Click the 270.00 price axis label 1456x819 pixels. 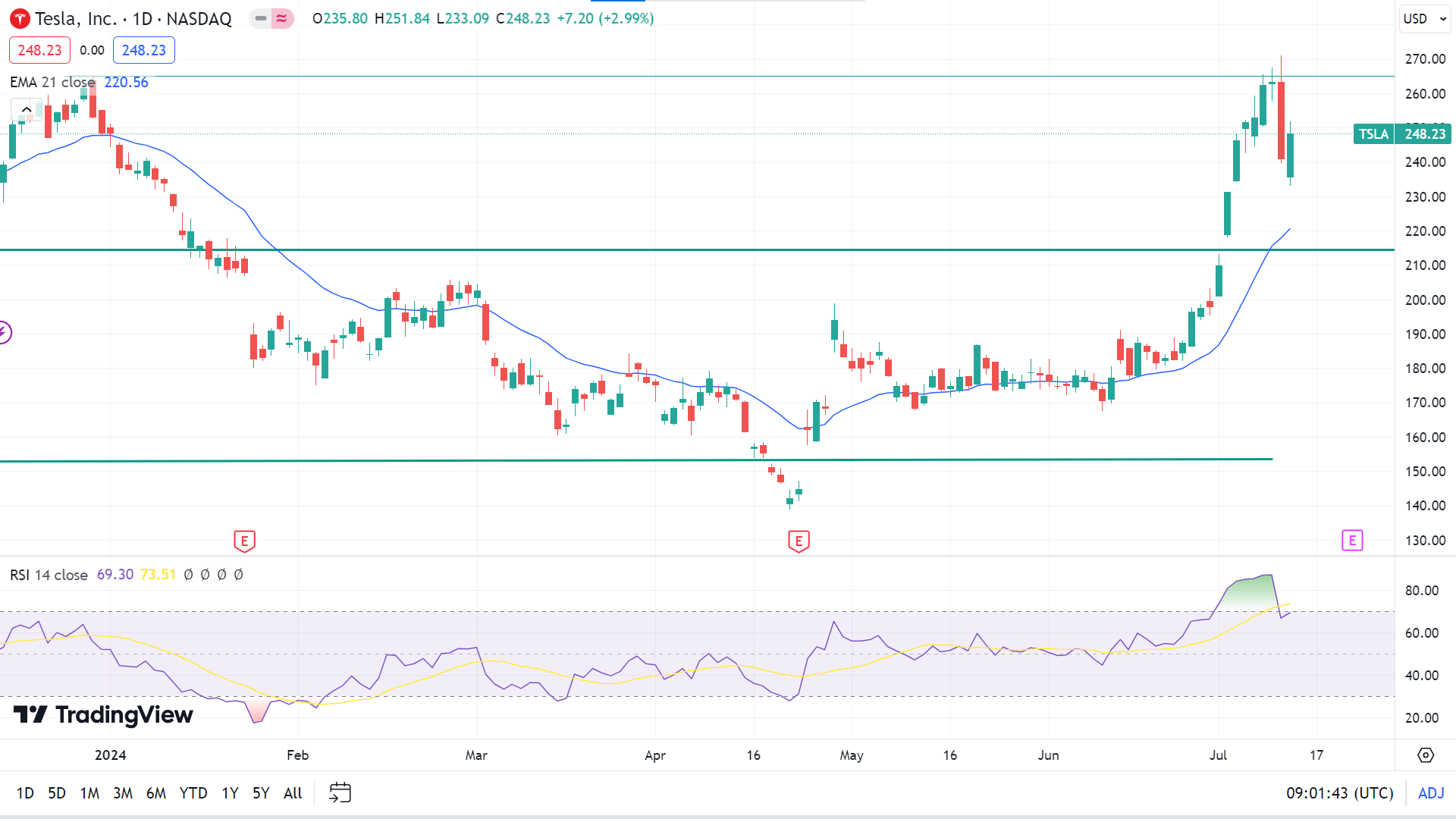[x=1425, y=59]
